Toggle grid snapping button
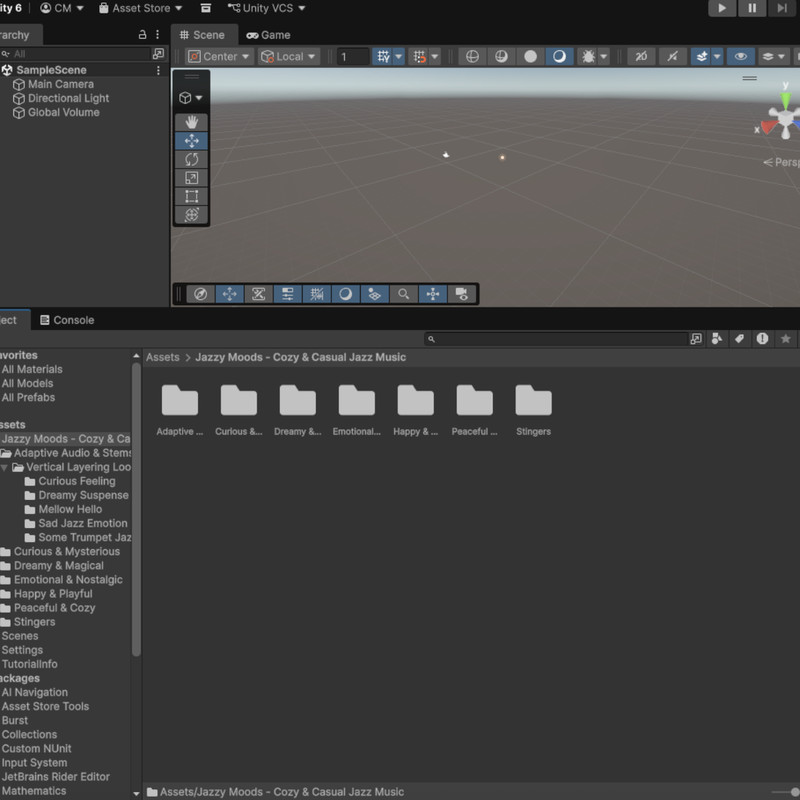 click(x=419, y=57)
